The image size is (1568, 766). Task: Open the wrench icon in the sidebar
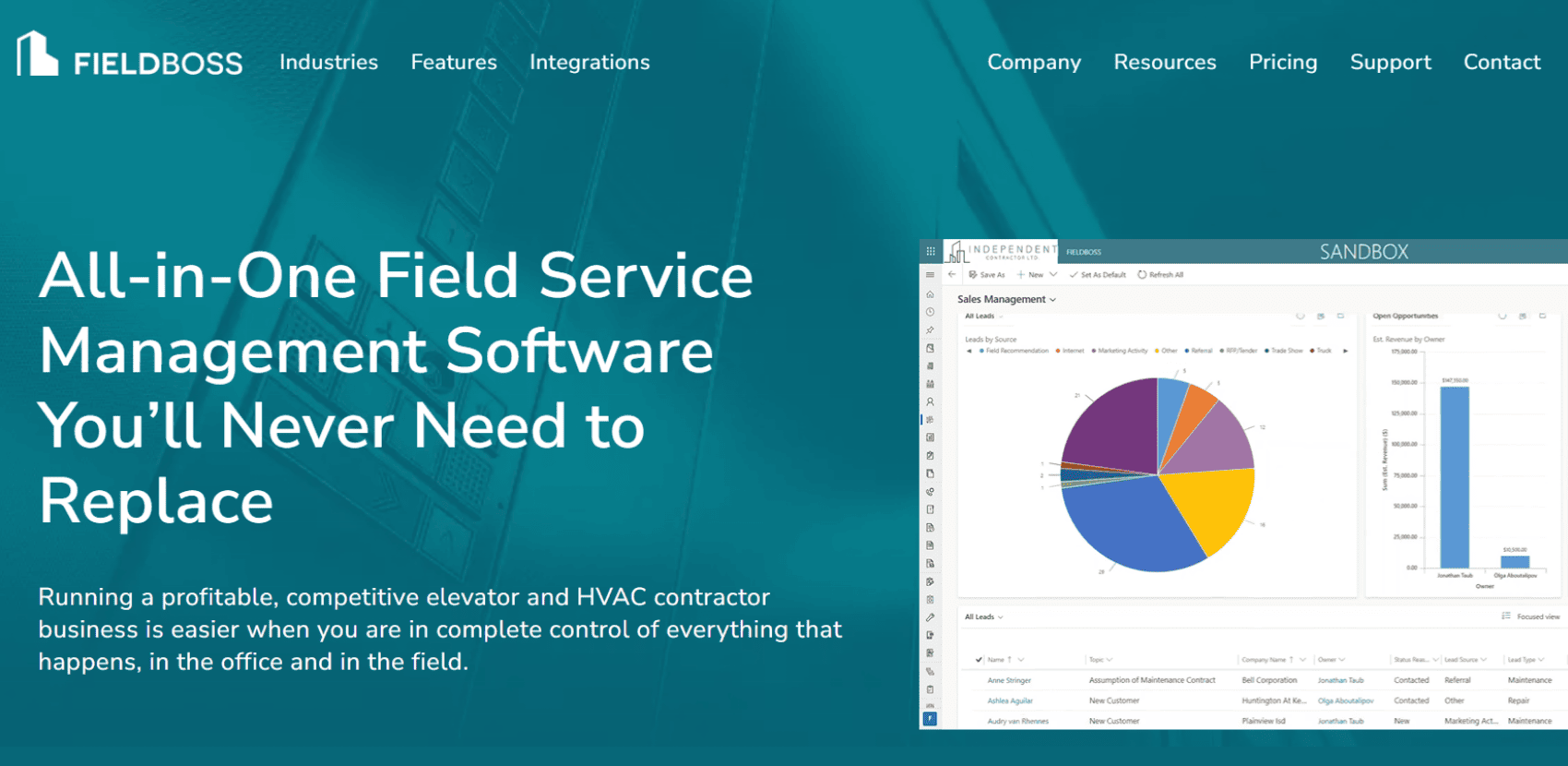pos(930,617)
